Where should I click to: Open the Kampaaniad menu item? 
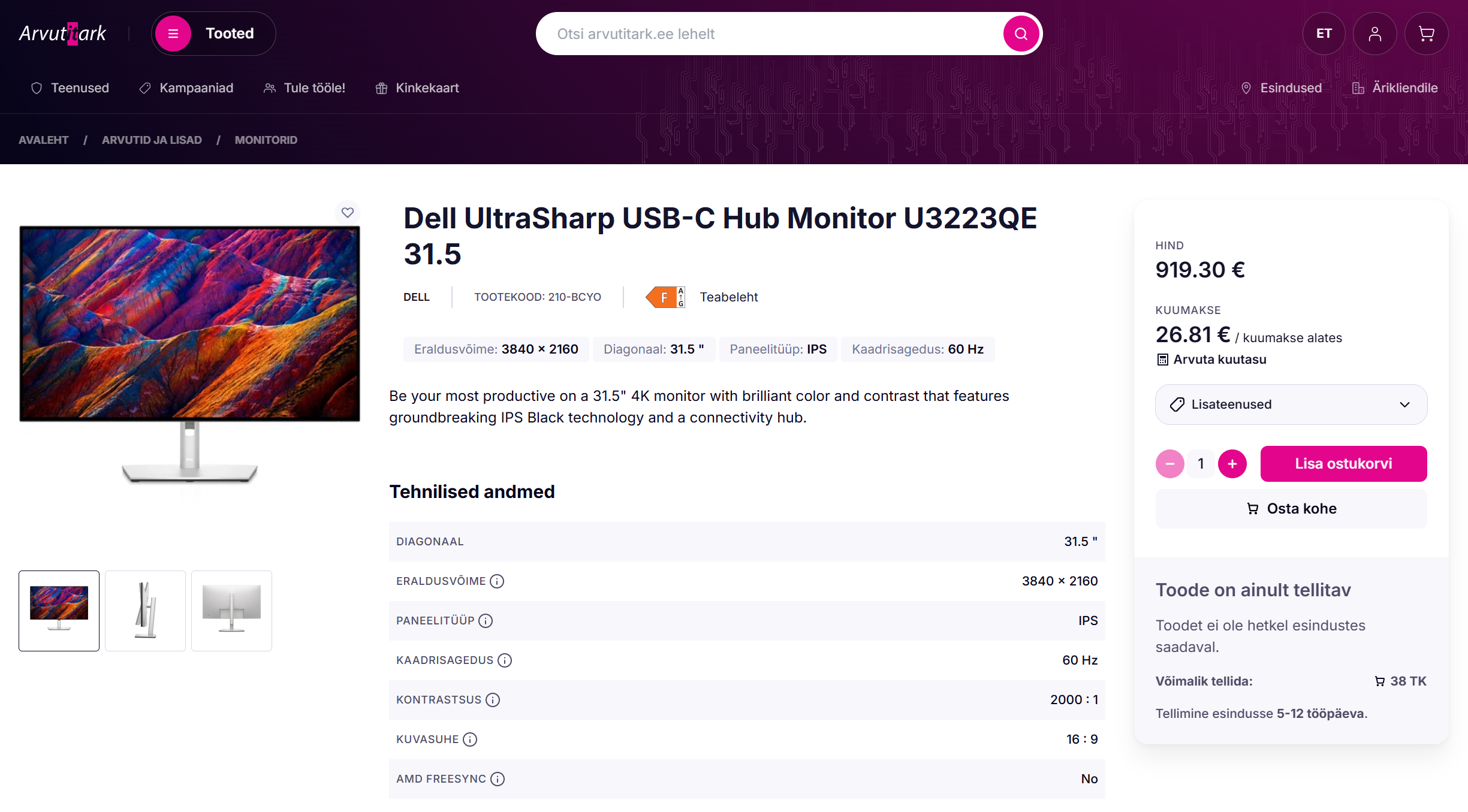(186, 88)
